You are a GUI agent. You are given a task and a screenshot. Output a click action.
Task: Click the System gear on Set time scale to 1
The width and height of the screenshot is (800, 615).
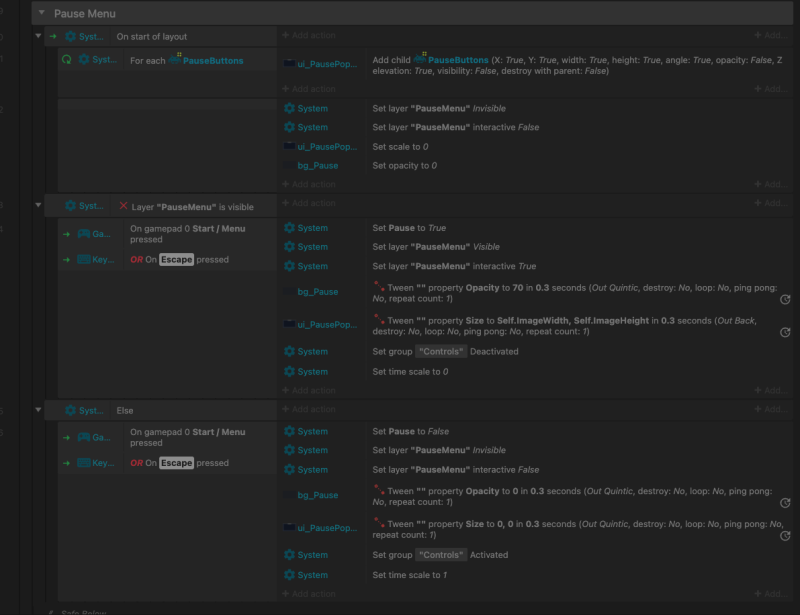289,575
